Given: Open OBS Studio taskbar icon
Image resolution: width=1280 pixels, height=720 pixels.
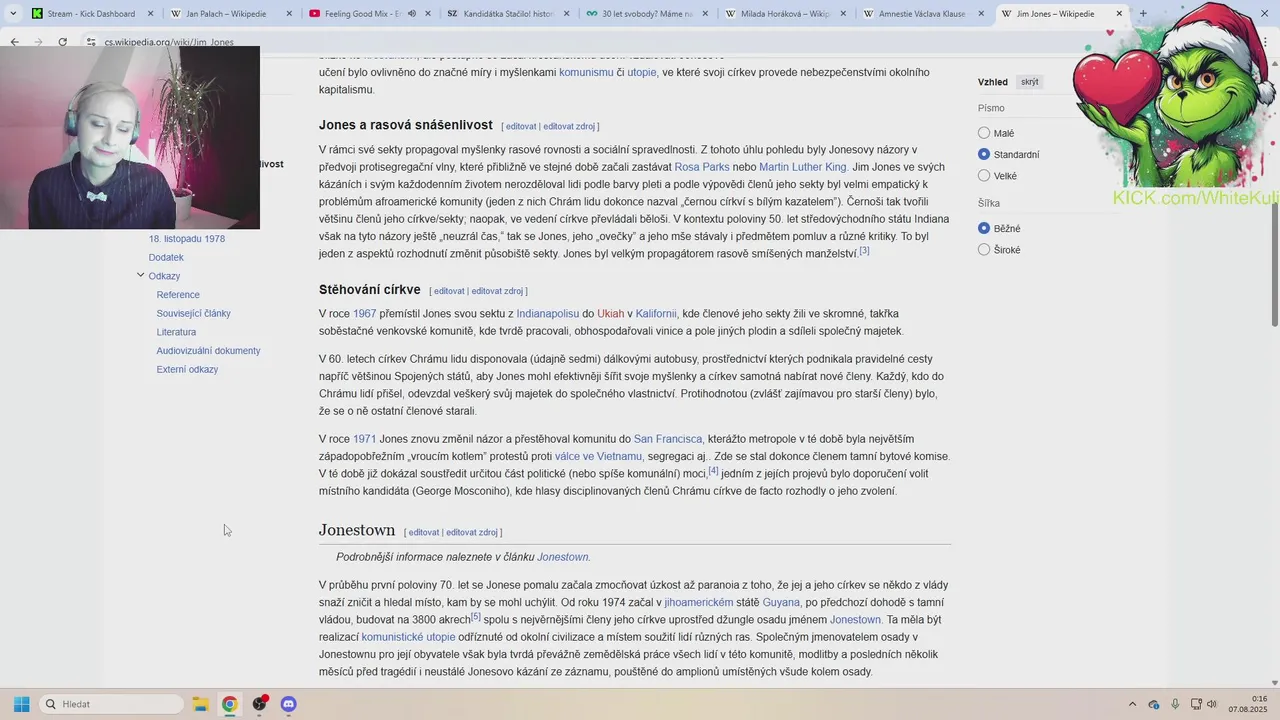Looking at the screenshot, I should (x=259, y=704).
